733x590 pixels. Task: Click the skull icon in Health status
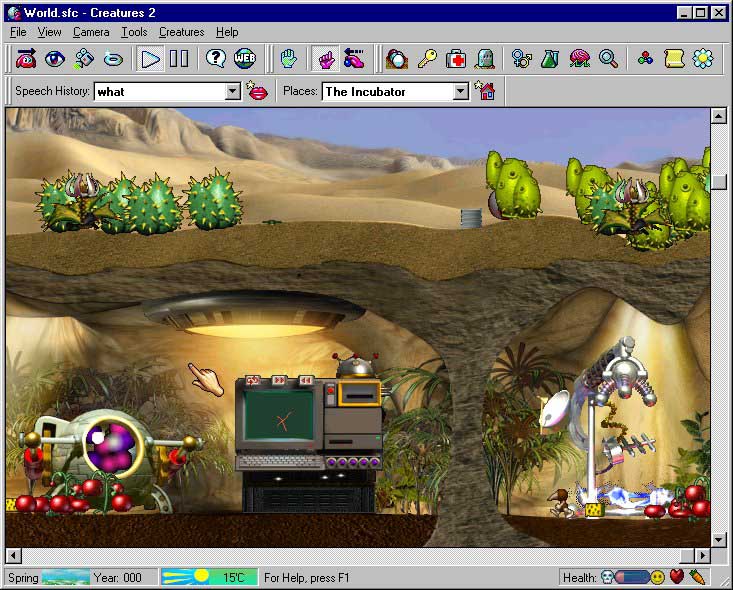(607, 577)
